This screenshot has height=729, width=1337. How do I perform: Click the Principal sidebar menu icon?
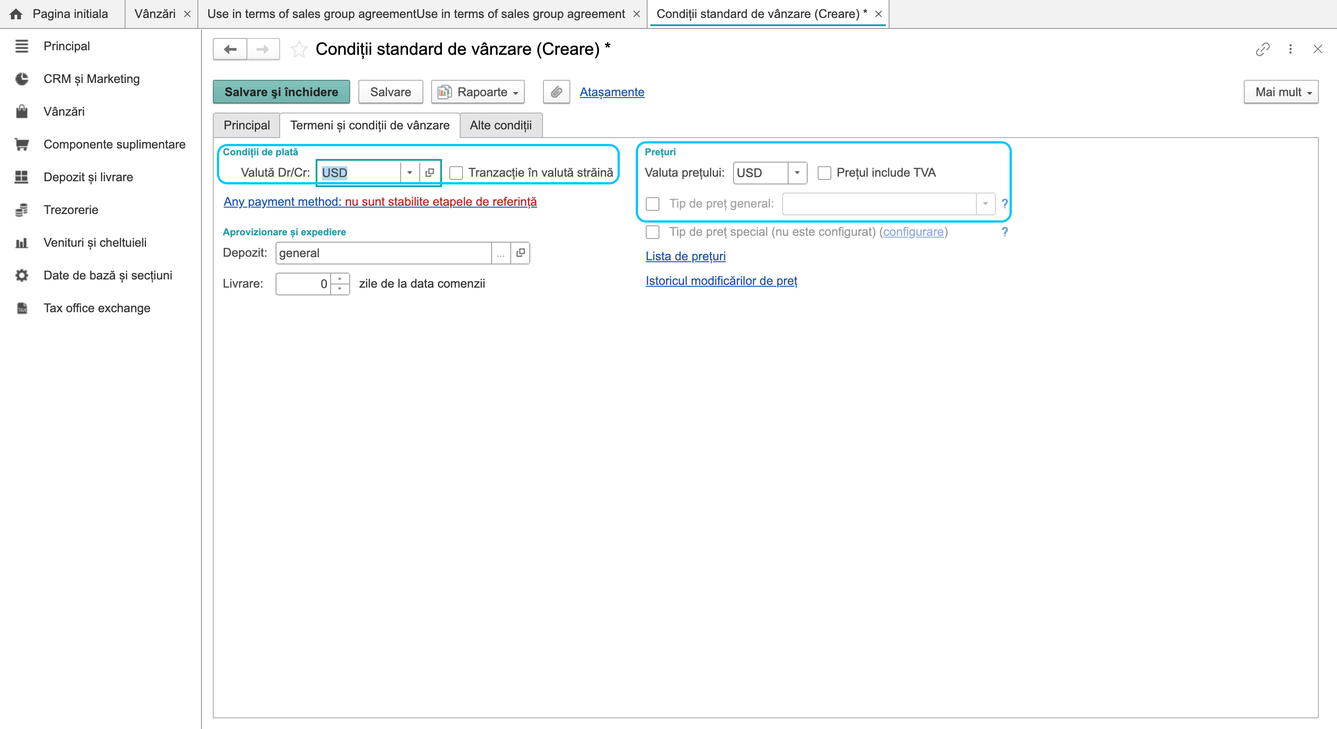point(22,46)
